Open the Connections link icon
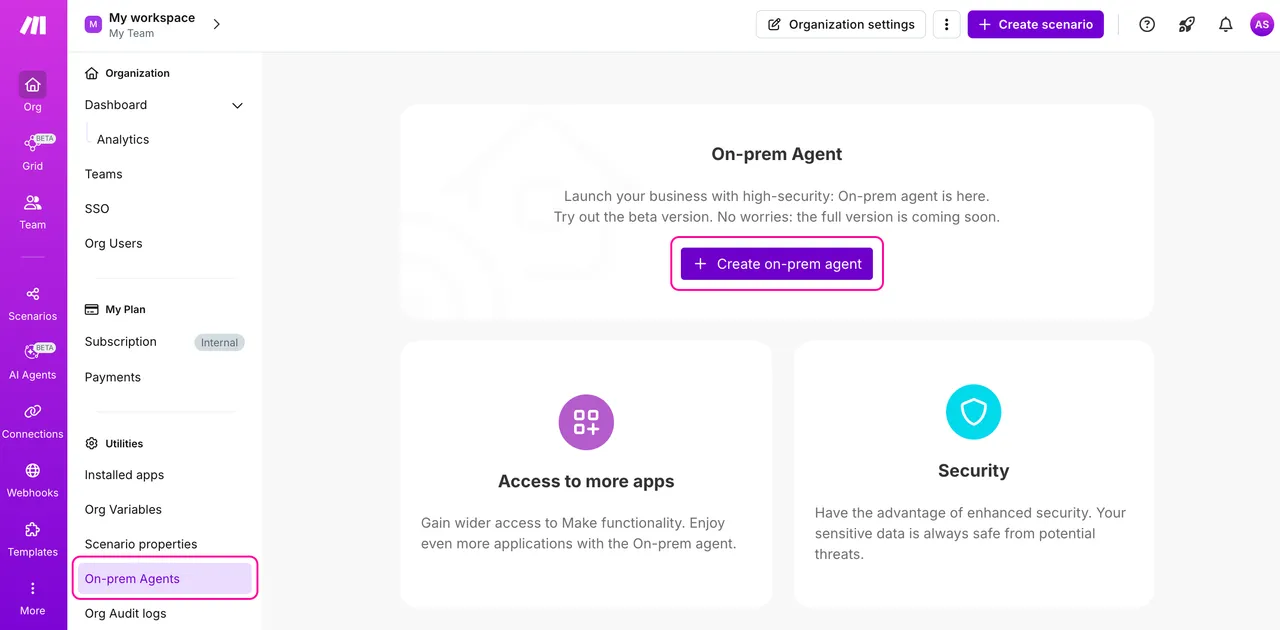1280x630 pixels. 33,412
